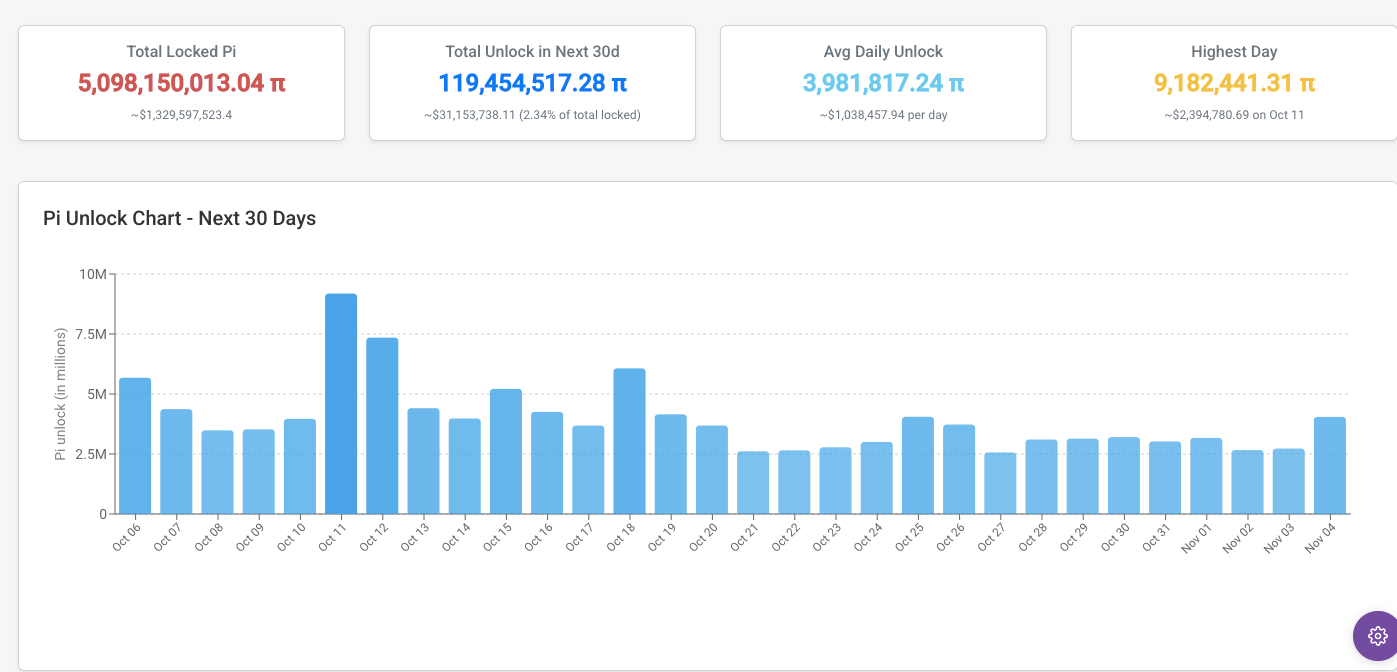Click the Nov 04 bar
This screenshot has height=672, width=1397.
point(1329,465)
